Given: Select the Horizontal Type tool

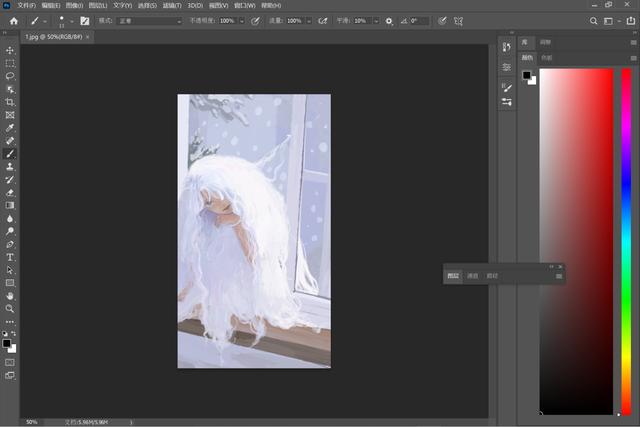Looking at the screenshot, I should pos(10,257).
